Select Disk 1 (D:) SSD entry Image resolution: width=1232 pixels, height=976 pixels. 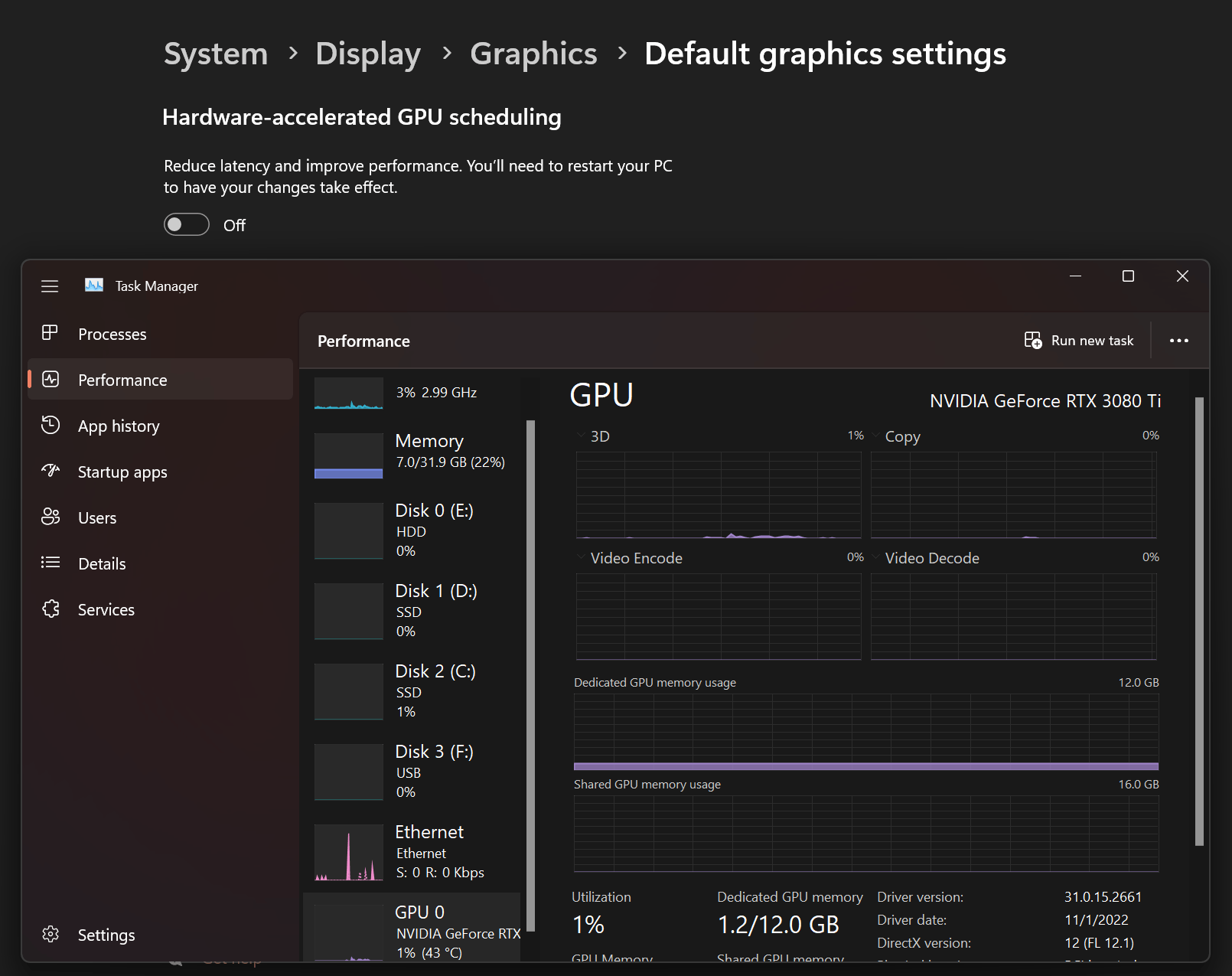(x=413, y=611)
